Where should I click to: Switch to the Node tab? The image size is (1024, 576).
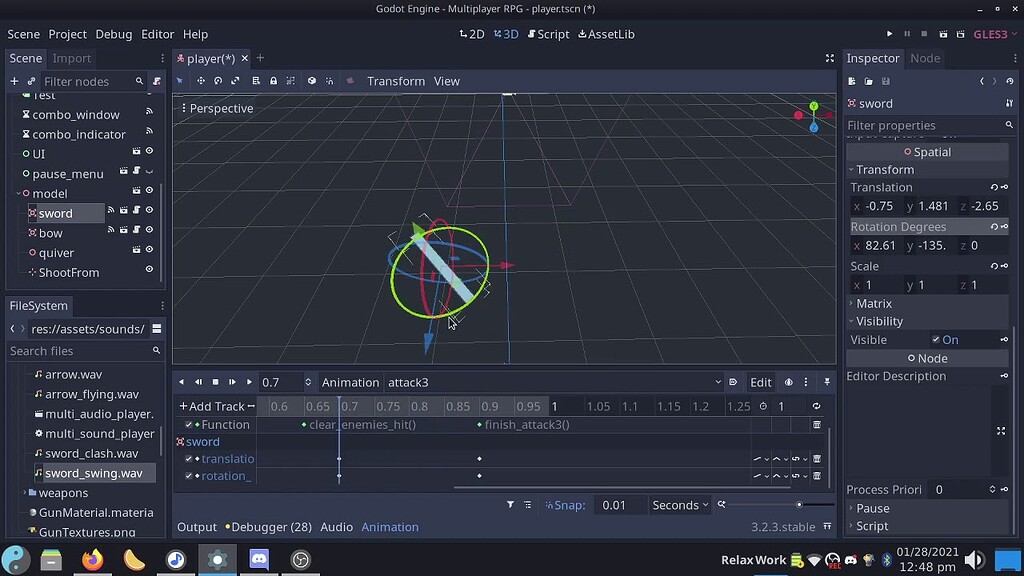point(925,58)
